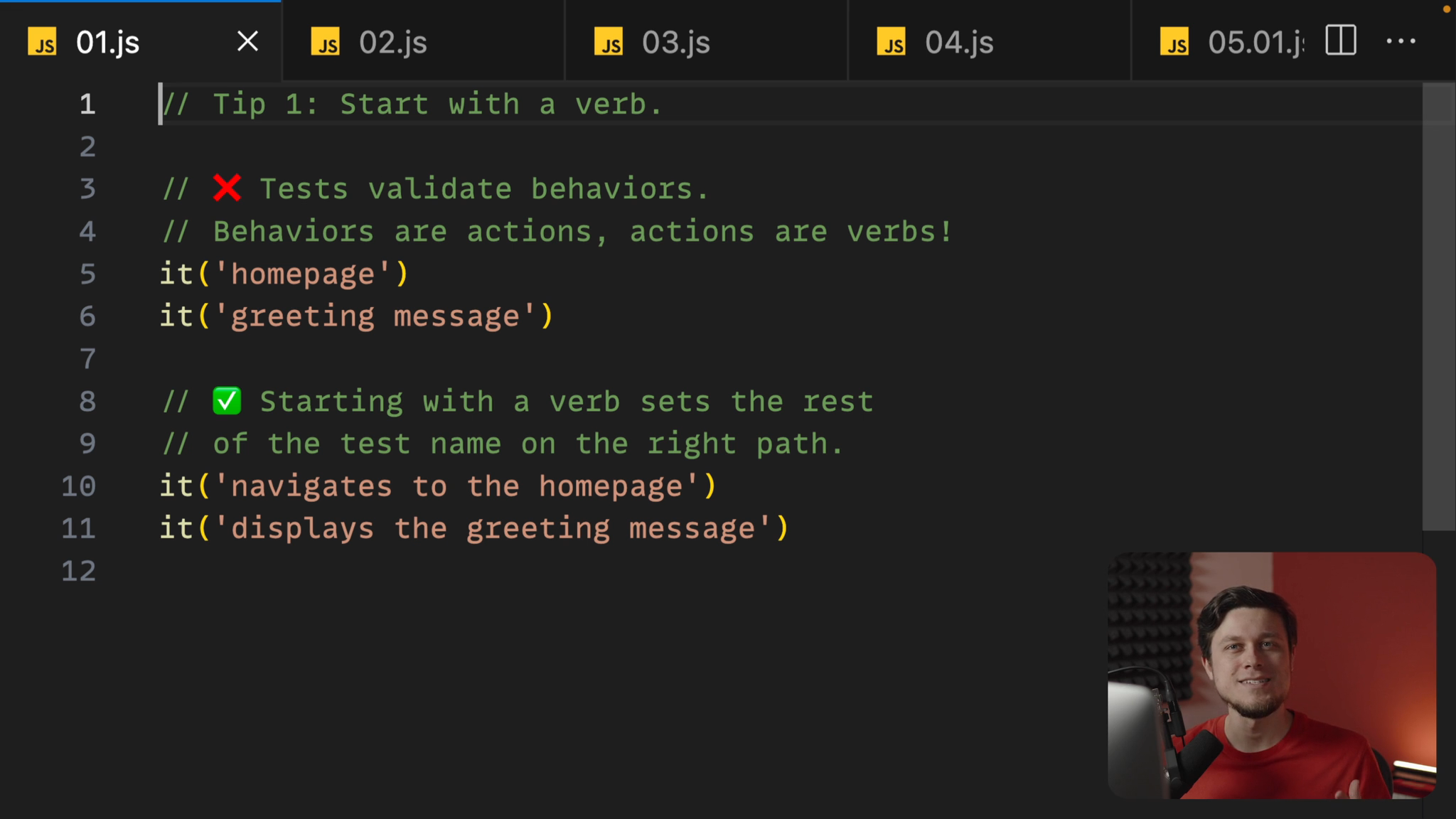Switch to the 02.js tab
This screenshot has height=819, width=1456.
[x=393, y=42]
